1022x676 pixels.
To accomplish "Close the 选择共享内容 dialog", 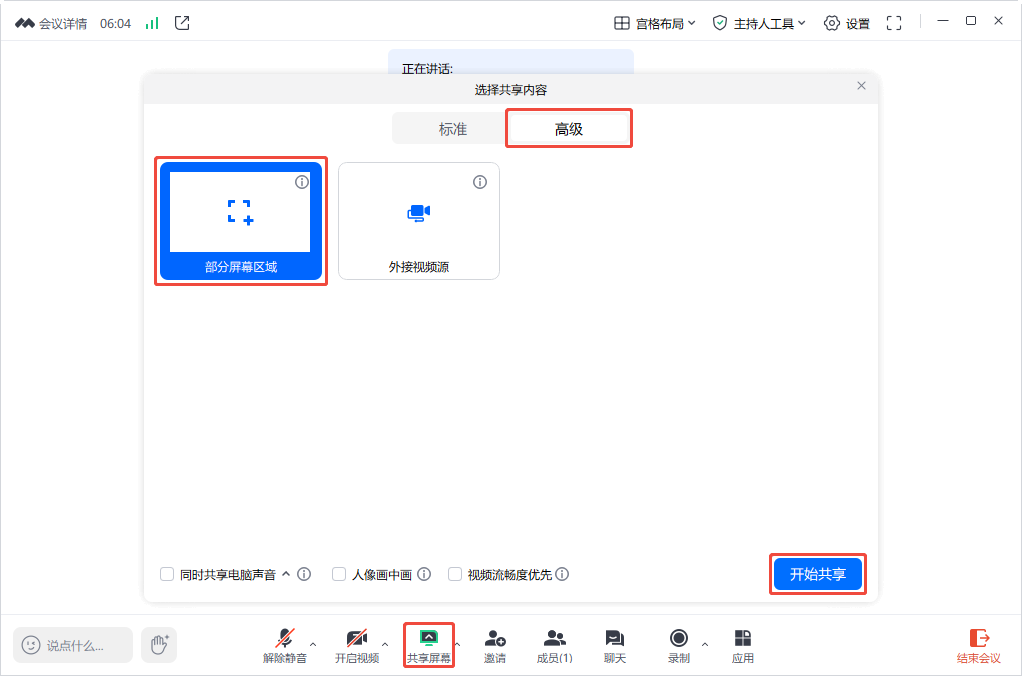I will point(861,86).
